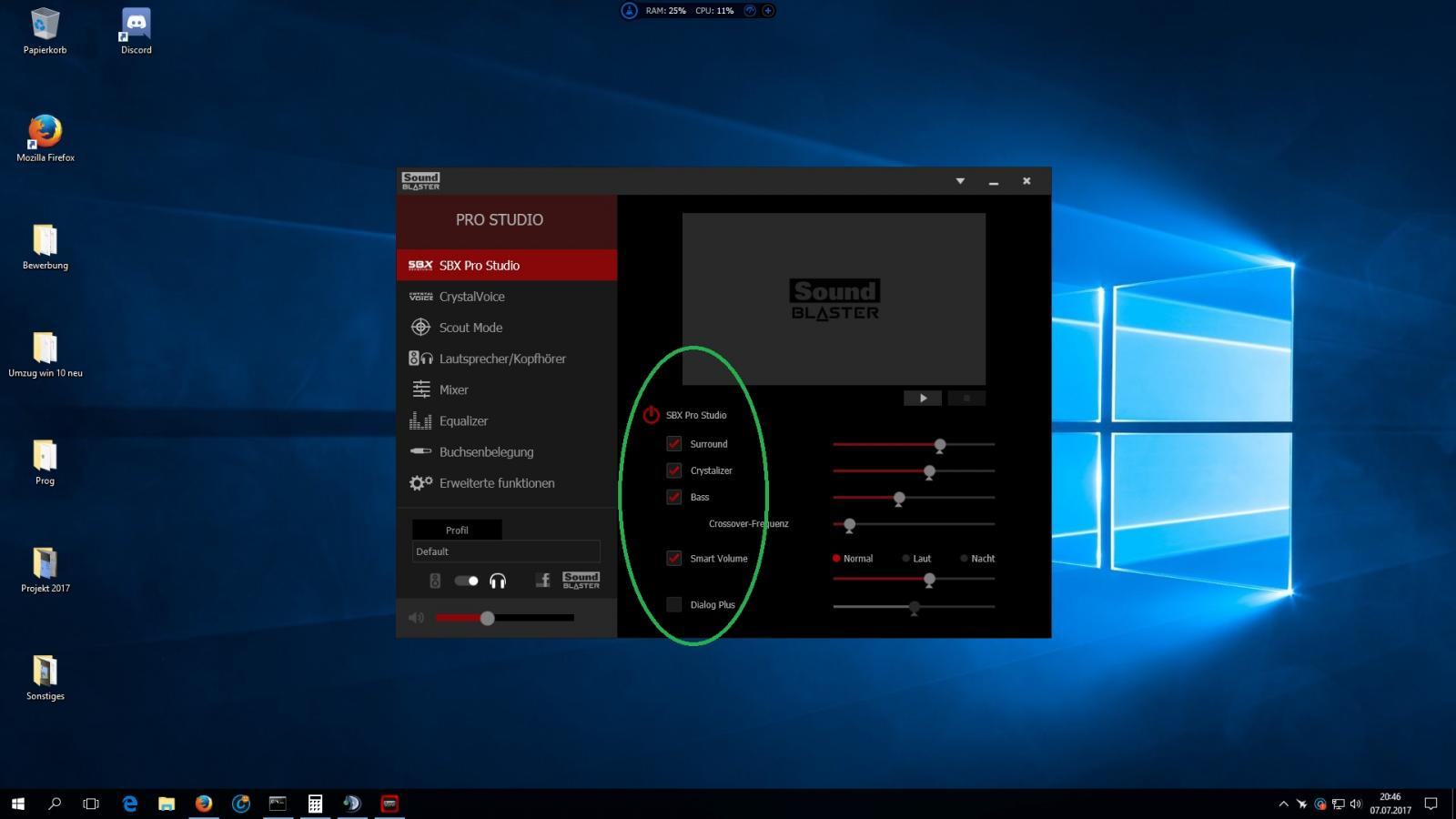
Task: Open the Windows Start menu
Action: 18,804
